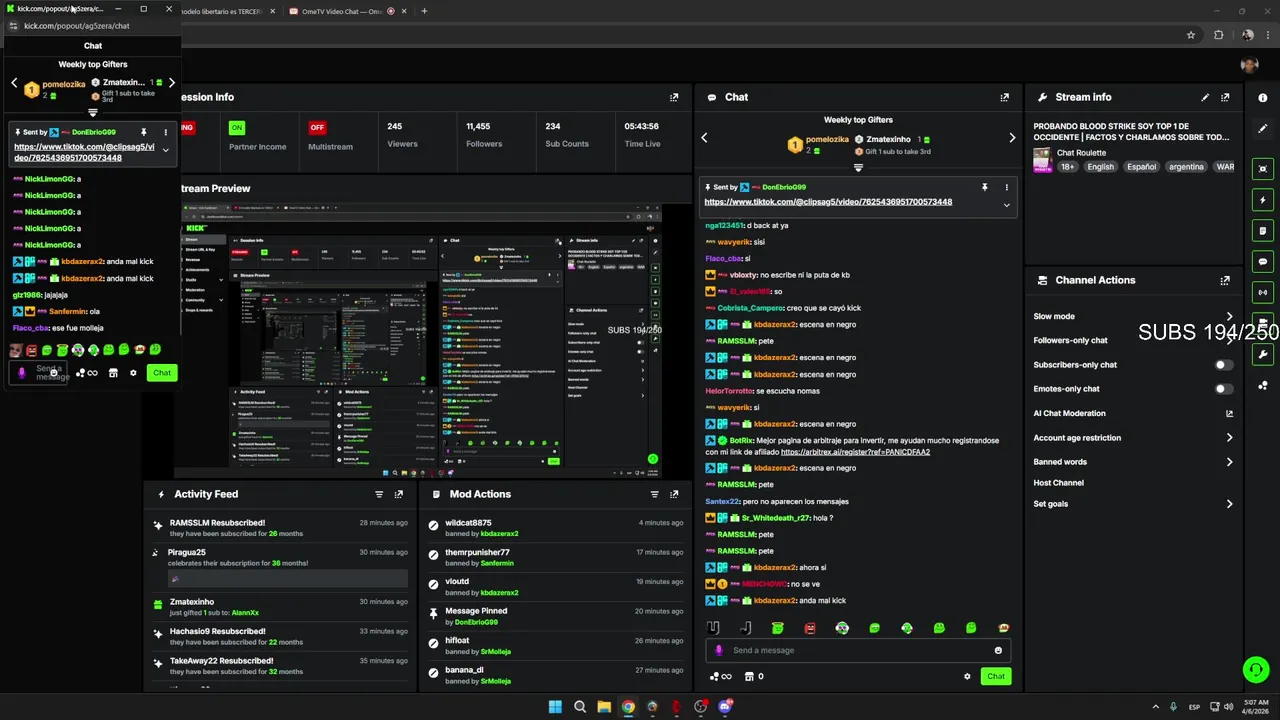
Task: Toggle the Multistream OFF indicator
Action: coord(317,128)
